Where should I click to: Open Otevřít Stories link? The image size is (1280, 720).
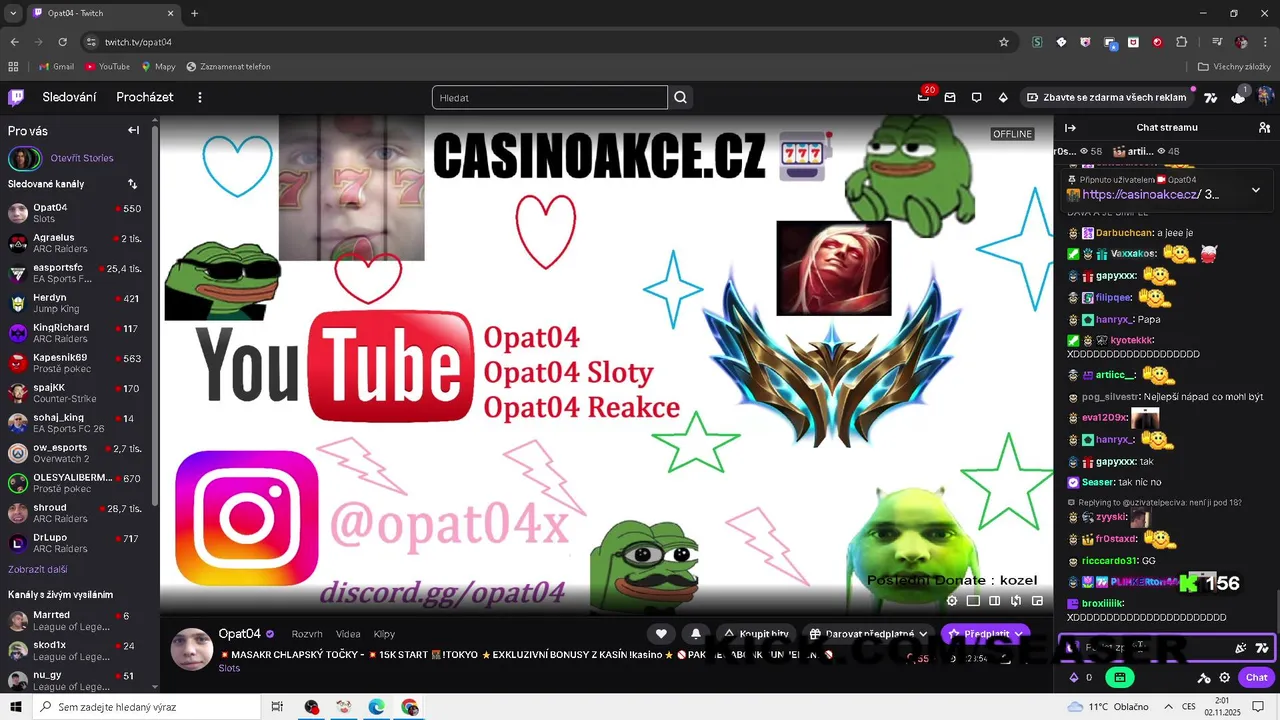pyautogui.click(x=82, y=158)
